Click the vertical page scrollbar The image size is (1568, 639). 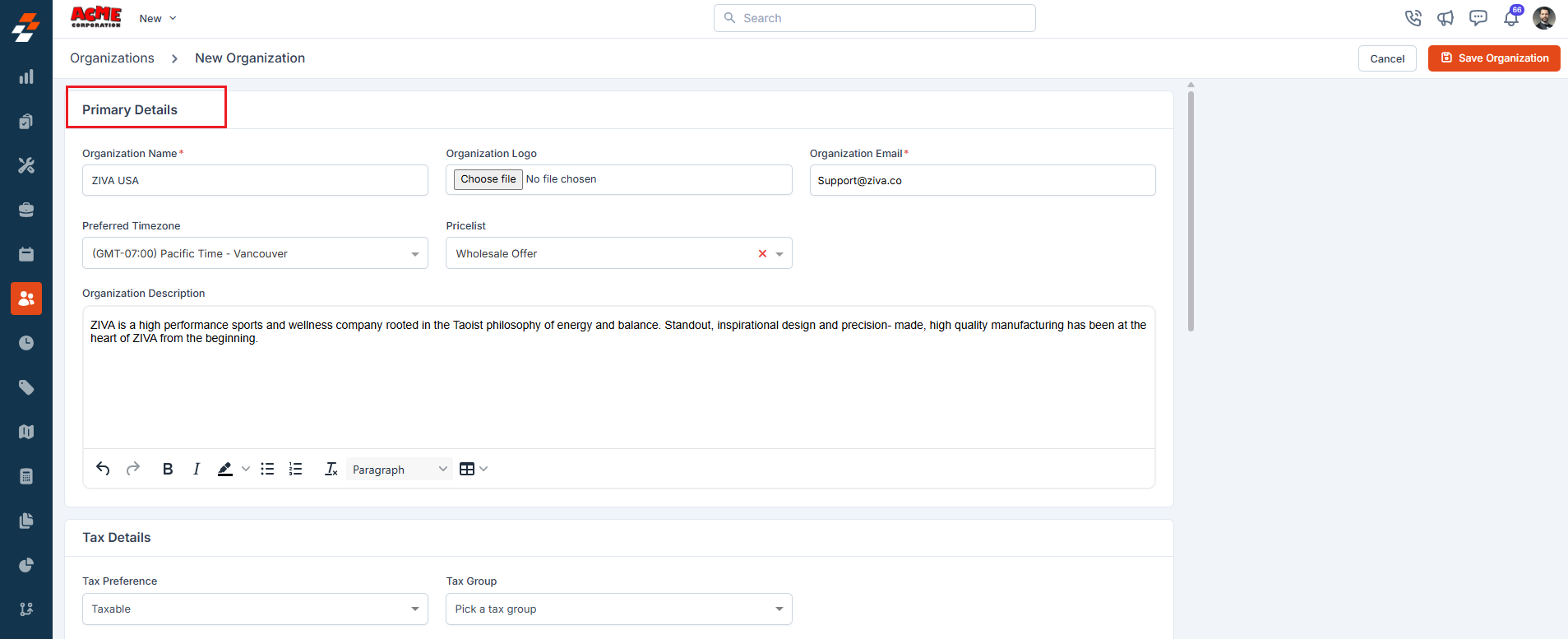1191,210
